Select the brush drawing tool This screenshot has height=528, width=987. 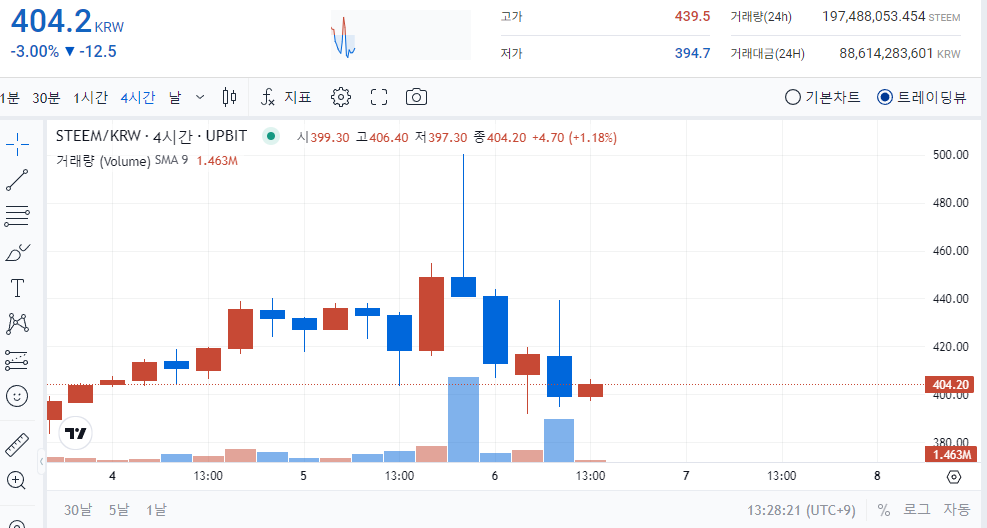pos(17,252)
